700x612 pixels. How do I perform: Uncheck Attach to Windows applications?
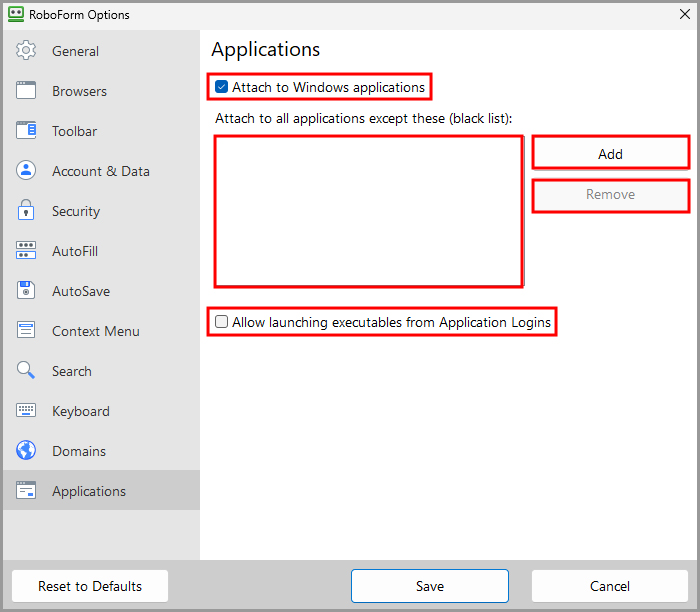pyautogui.click(x=221, y=87)
